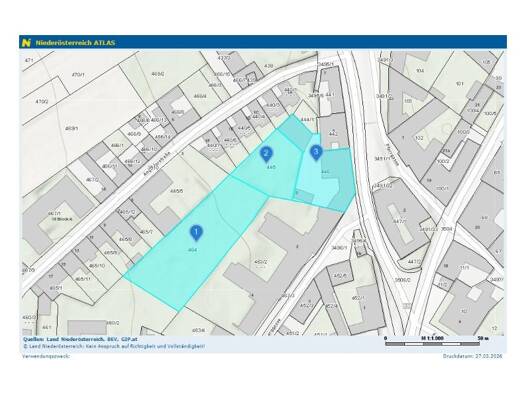
Task: Select parcel label 471
Action: pos(29,60)
